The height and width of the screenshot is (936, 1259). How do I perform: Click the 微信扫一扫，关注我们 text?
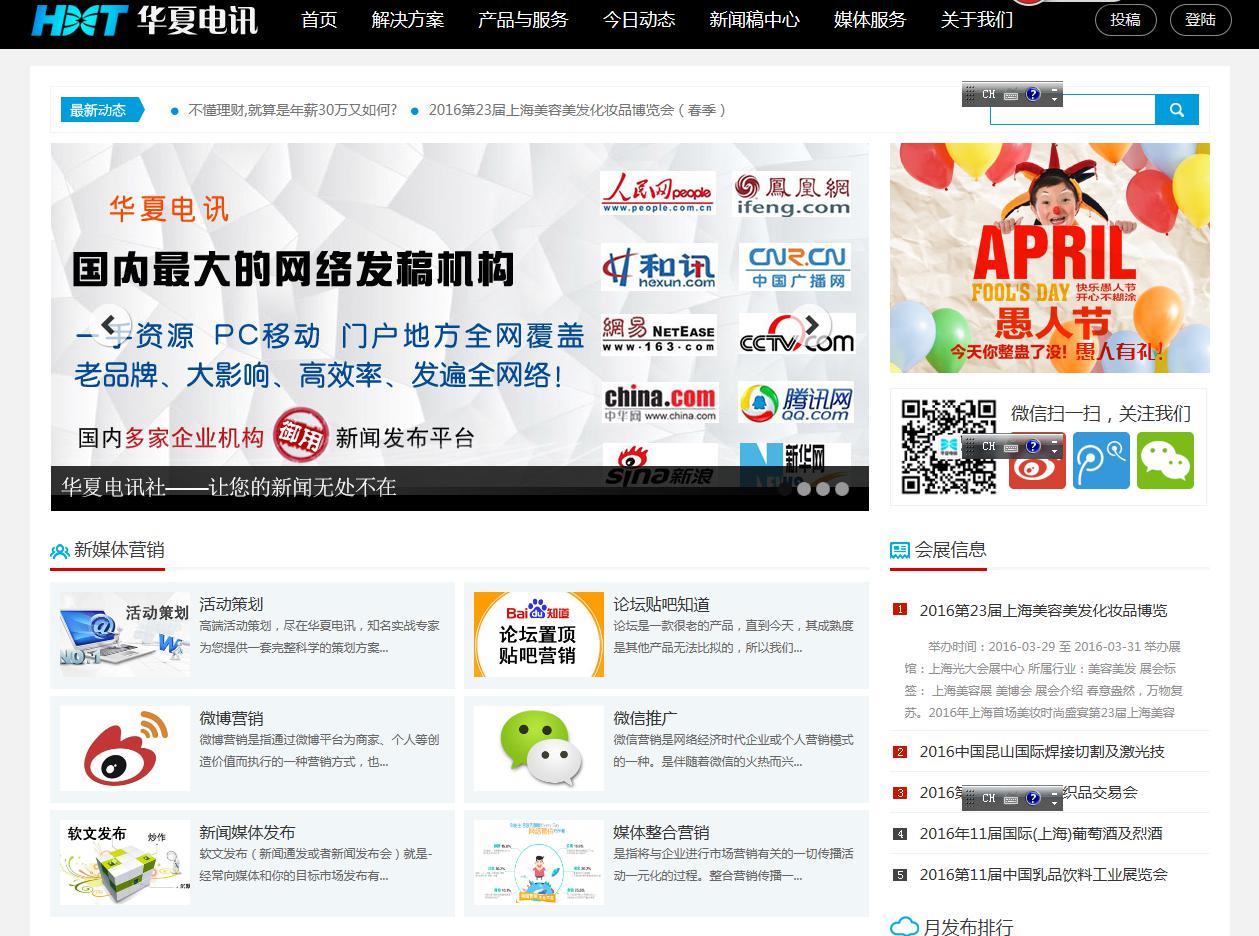click(1101, 413)
